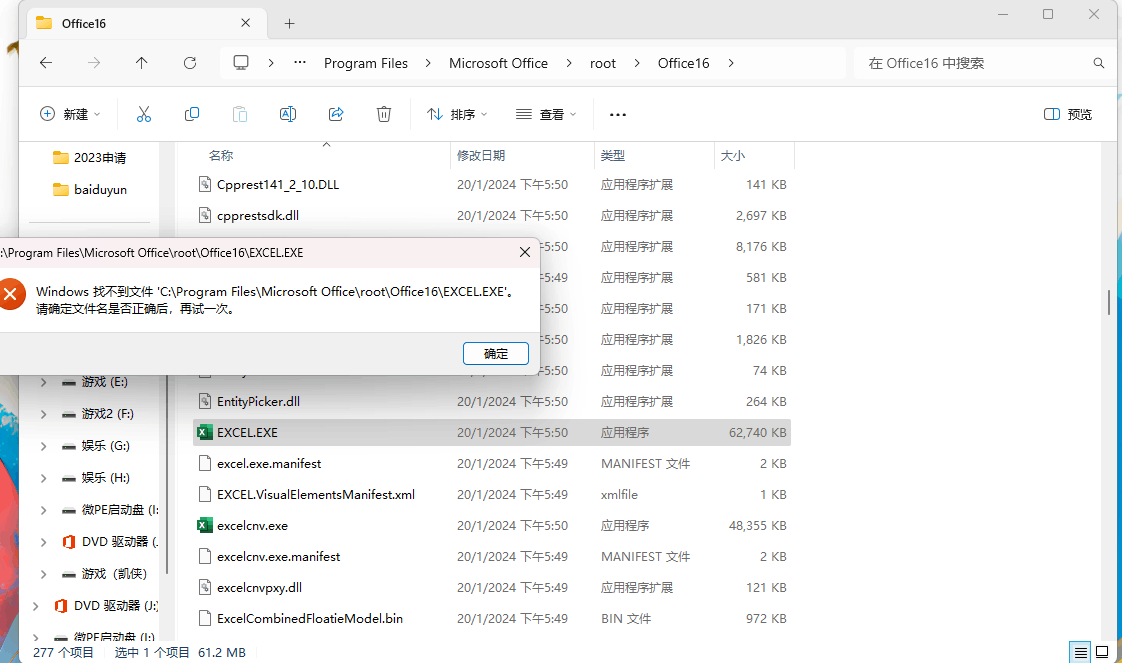1122x663 pixels.
Task: Go up one folder level arrow
Action: [x=142, y=63]
